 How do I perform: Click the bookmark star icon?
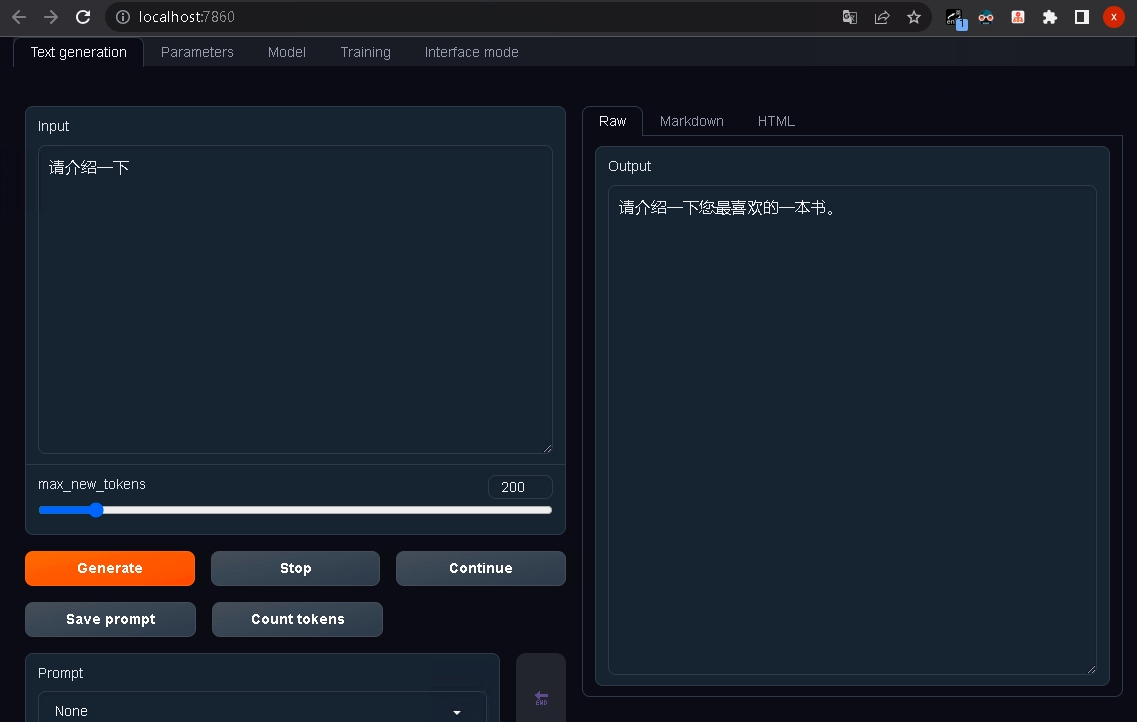(x=913, y=17)
